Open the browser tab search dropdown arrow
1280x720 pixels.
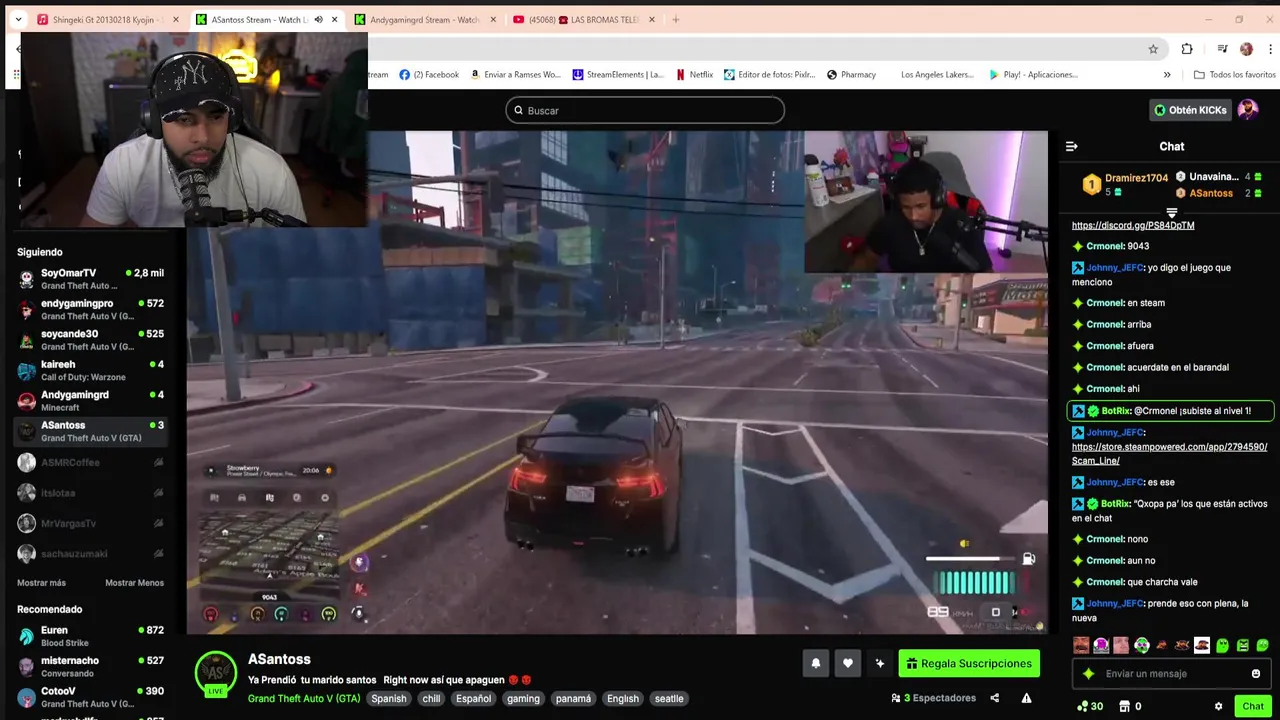coord(18,20)
